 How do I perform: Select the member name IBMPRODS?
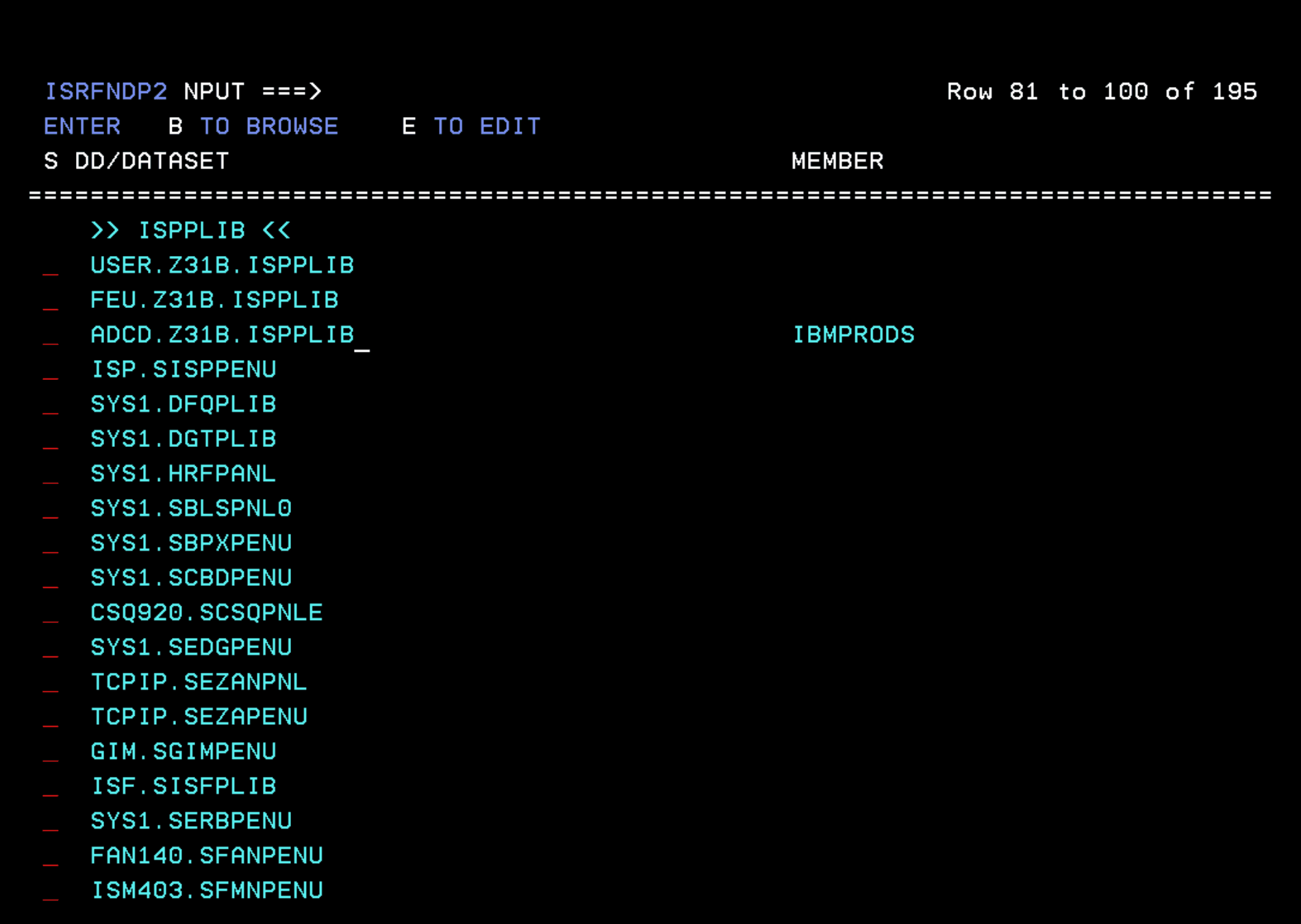tap(852, 335)
